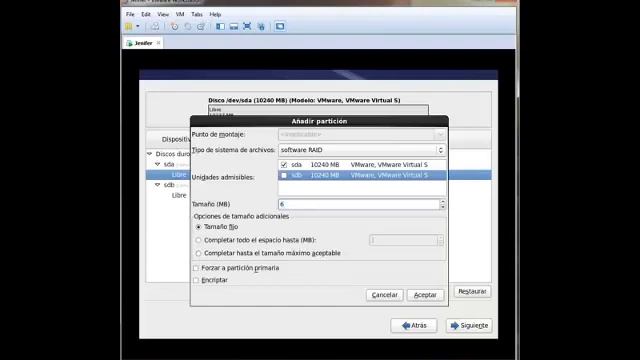Screen dimensions: 640x360
Task: Click the Revert to Snapshot icon
Action: pos(187,27)
